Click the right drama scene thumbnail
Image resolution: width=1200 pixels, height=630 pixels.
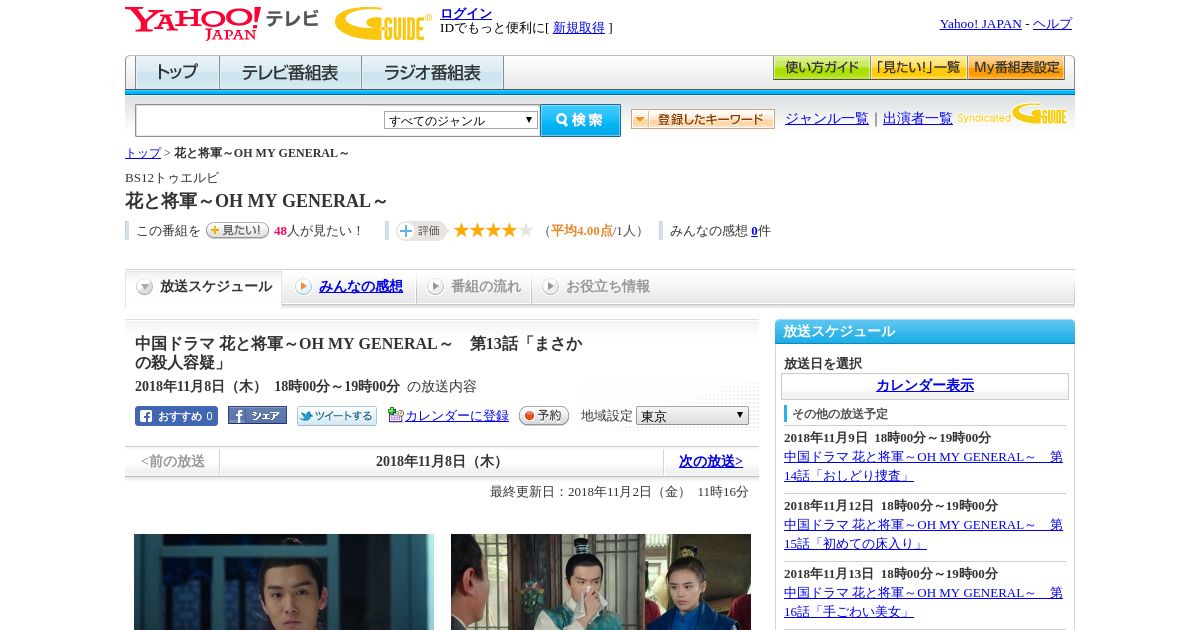tap(601, 582)
